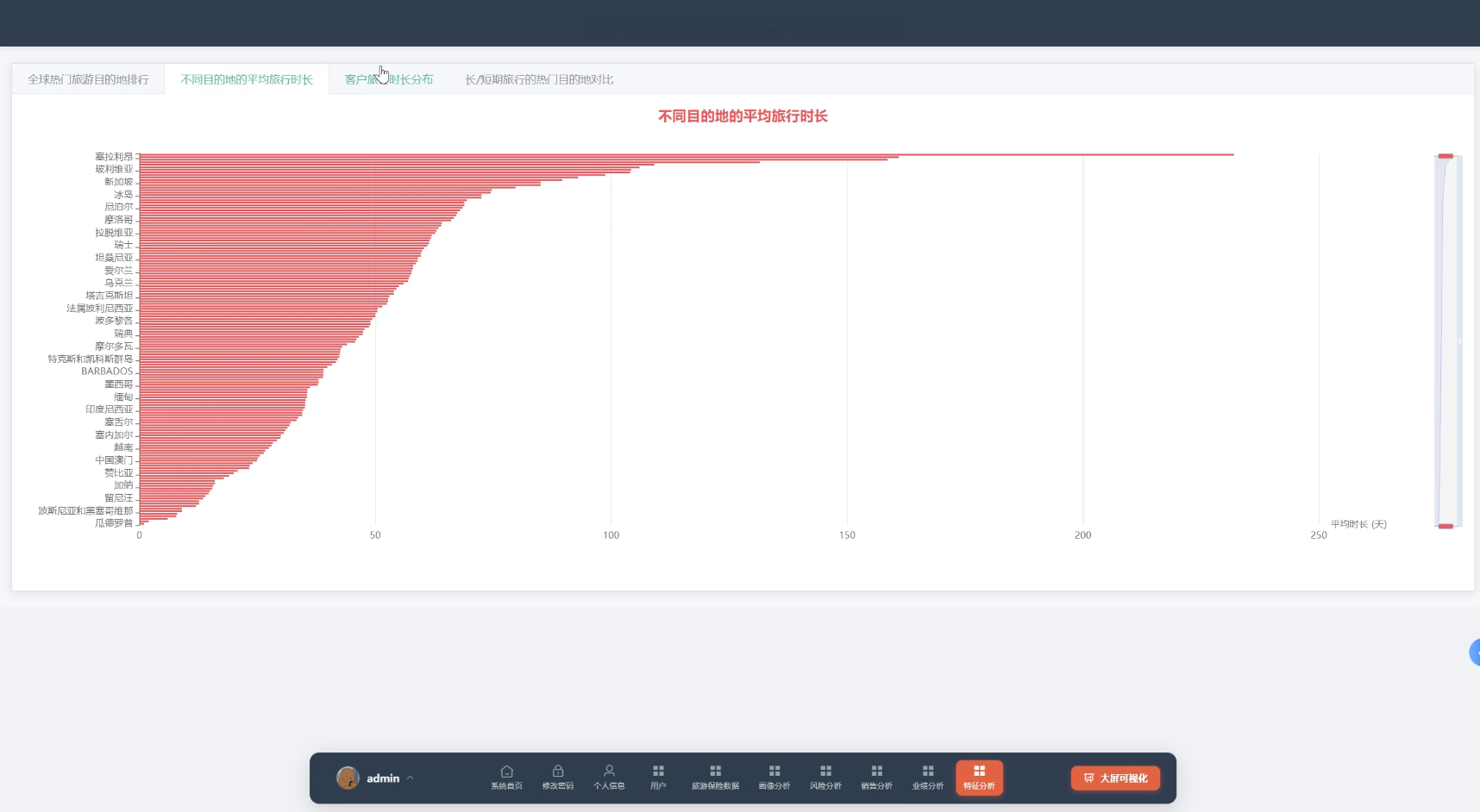The image size is (1480, 812).
Task: Click the 赞比亚 axis label
Action: pyautogui.click(x=119, y=473)
